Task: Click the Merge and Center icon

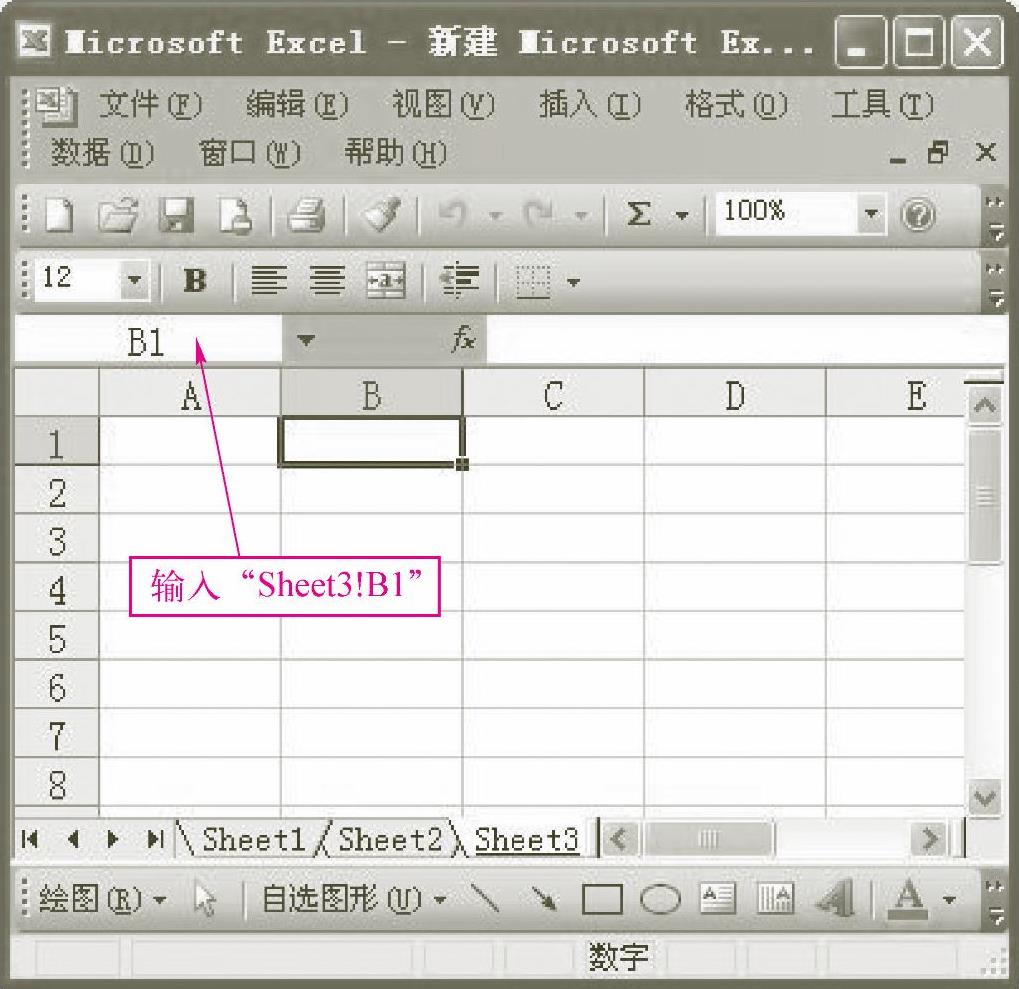Action: coord(386,281)
